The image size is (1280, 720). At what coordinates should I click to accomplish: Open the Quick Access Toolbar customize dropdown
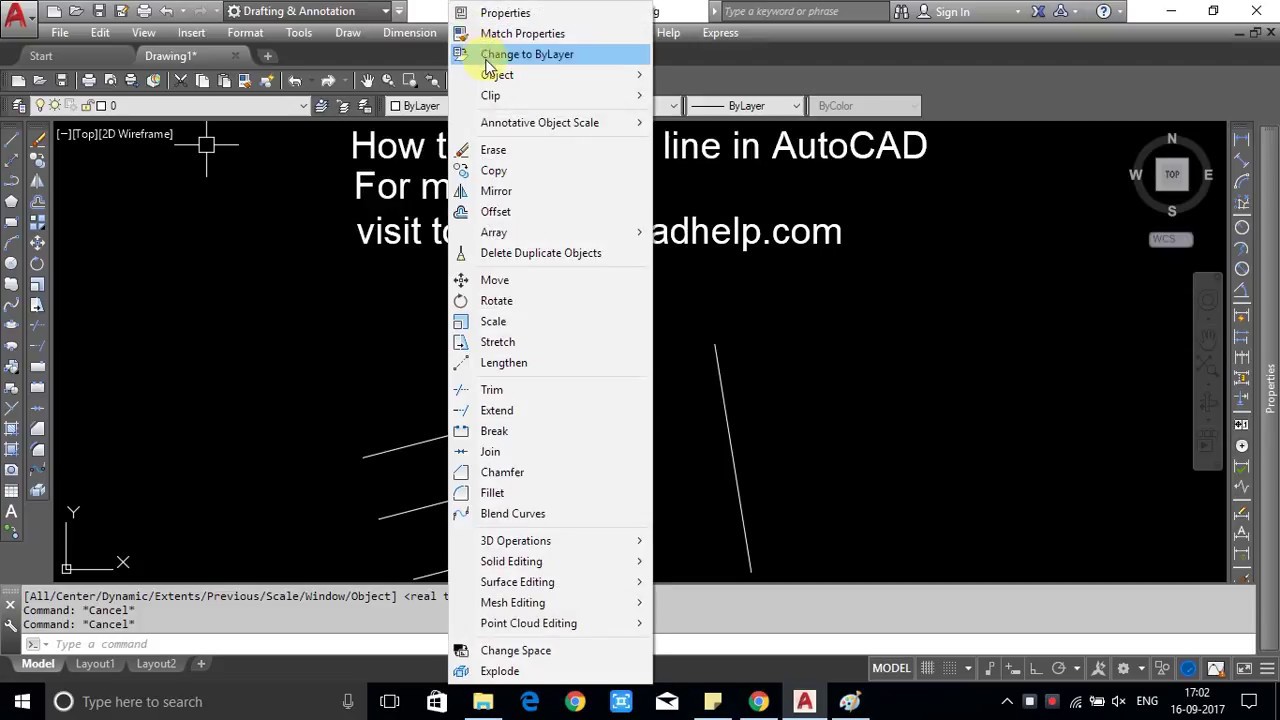(x=399, y=11)
